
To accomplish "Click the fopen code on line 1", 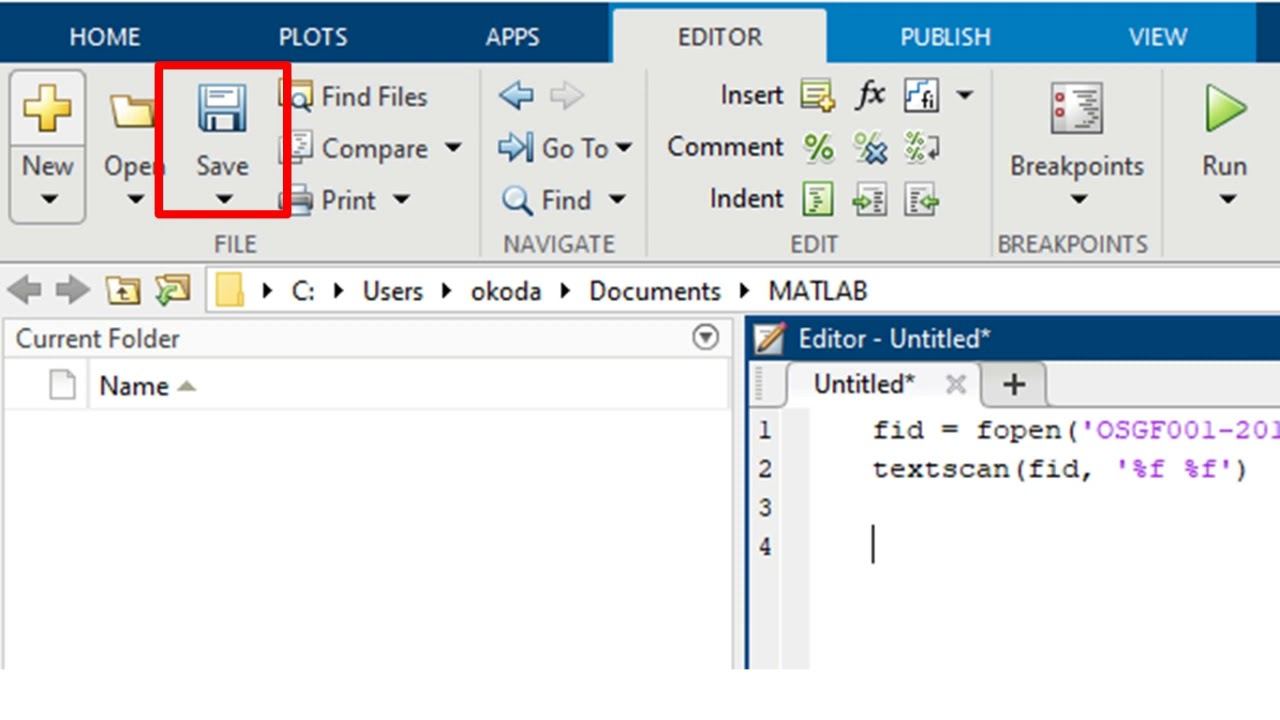I will point(1076,430).
